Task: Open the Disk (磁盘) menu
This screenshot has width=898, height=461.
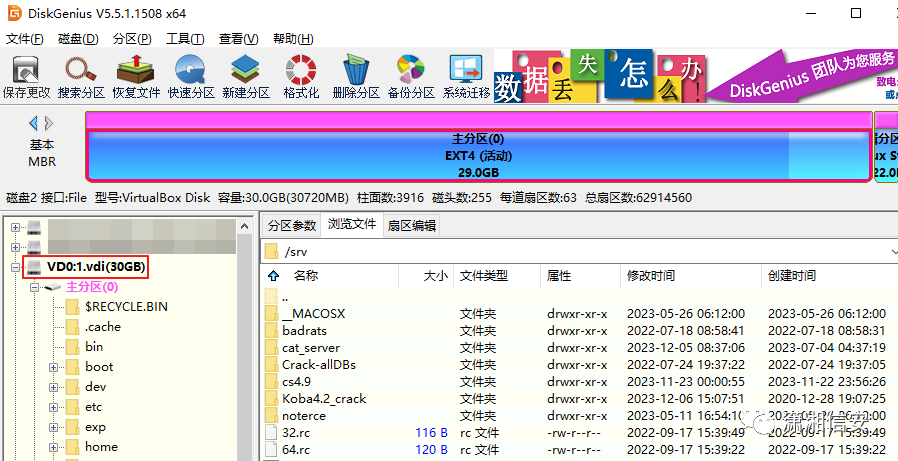Action: pyautogui.click(x=78, y=39)
